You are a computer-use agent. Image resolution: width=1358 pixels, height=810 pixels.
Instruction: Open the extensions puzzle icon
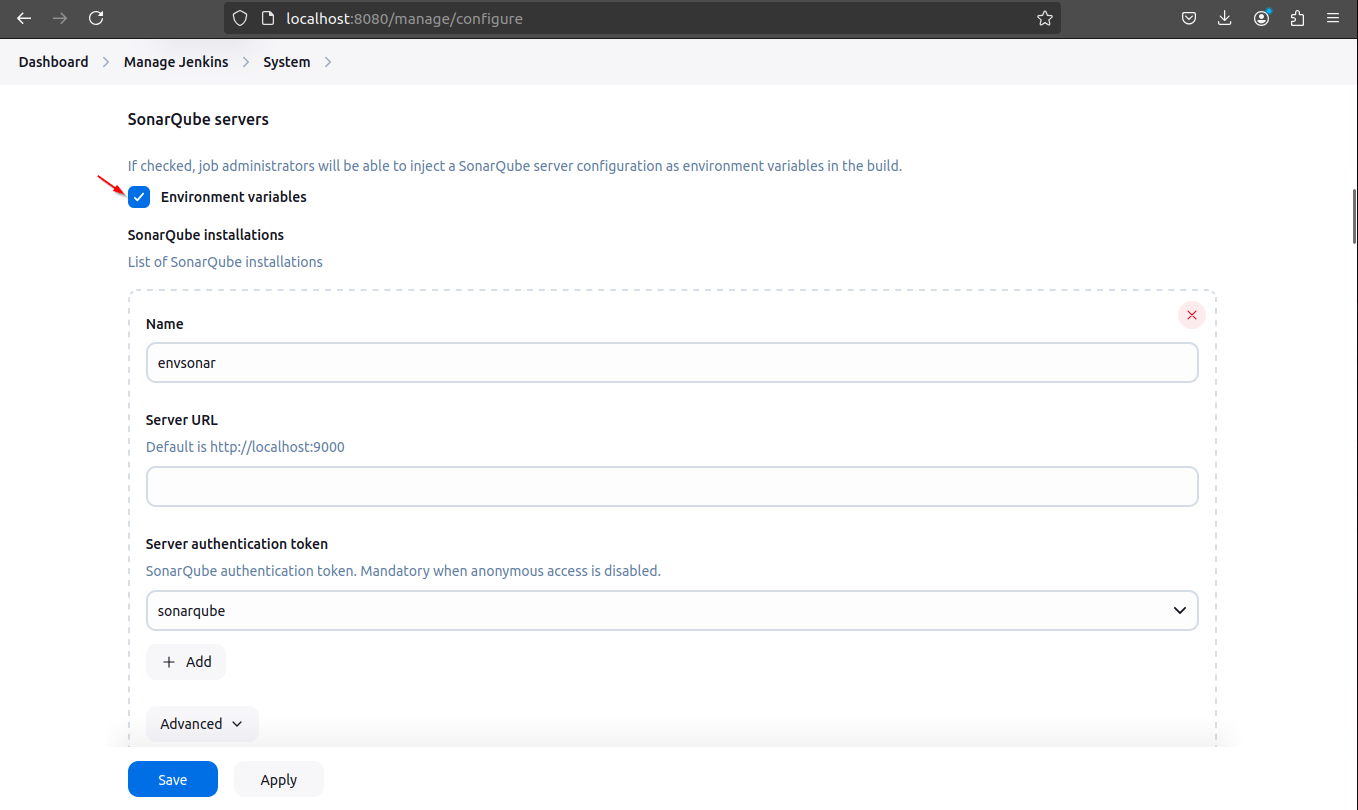coord(1298,18)
